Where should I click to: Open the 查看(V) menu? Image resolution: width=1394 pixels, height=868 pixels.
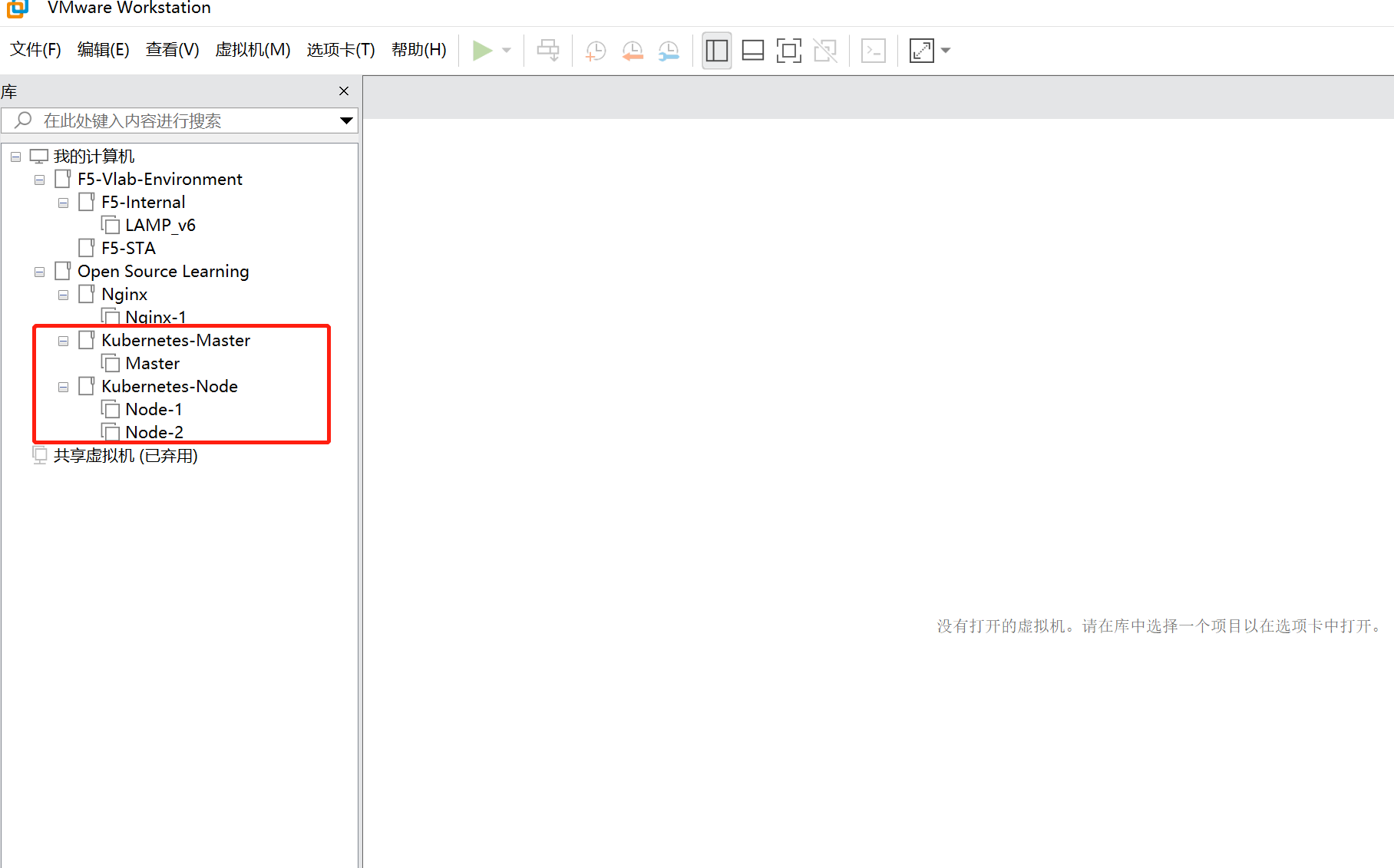pyautogui.click(x=173, y=50)
